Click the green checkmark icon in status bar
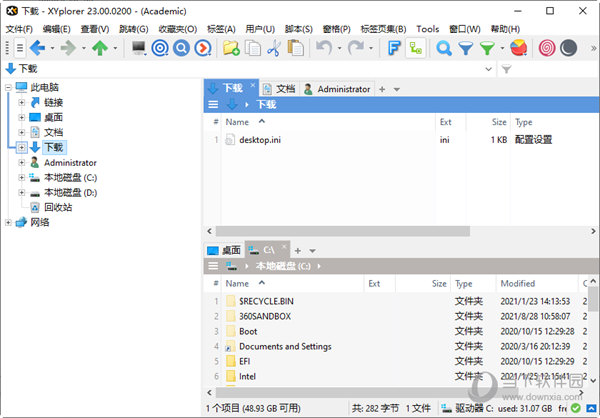Image resolution: width=600 pixels, height=418 pixels. coord(575,408)
